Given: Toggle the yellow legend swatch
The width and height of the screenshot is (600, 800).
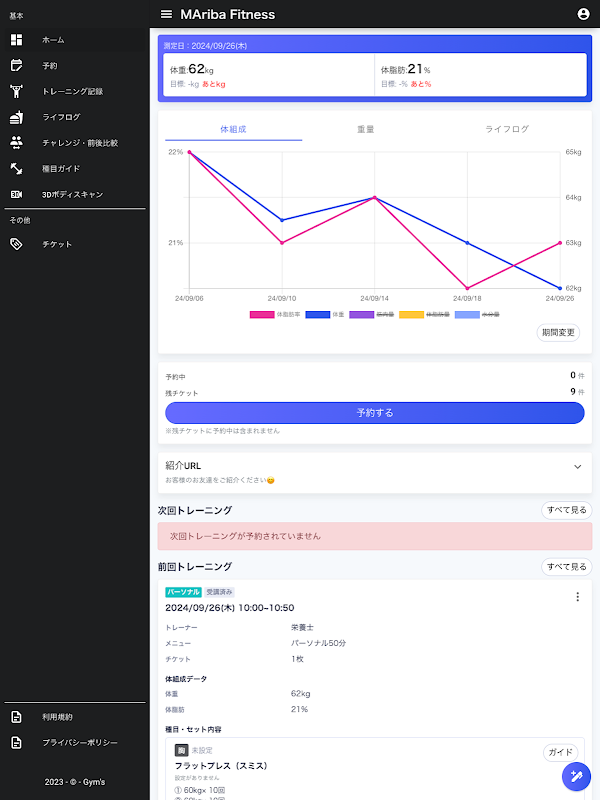Looking at the screenshot, I should (x=411, y=315).
